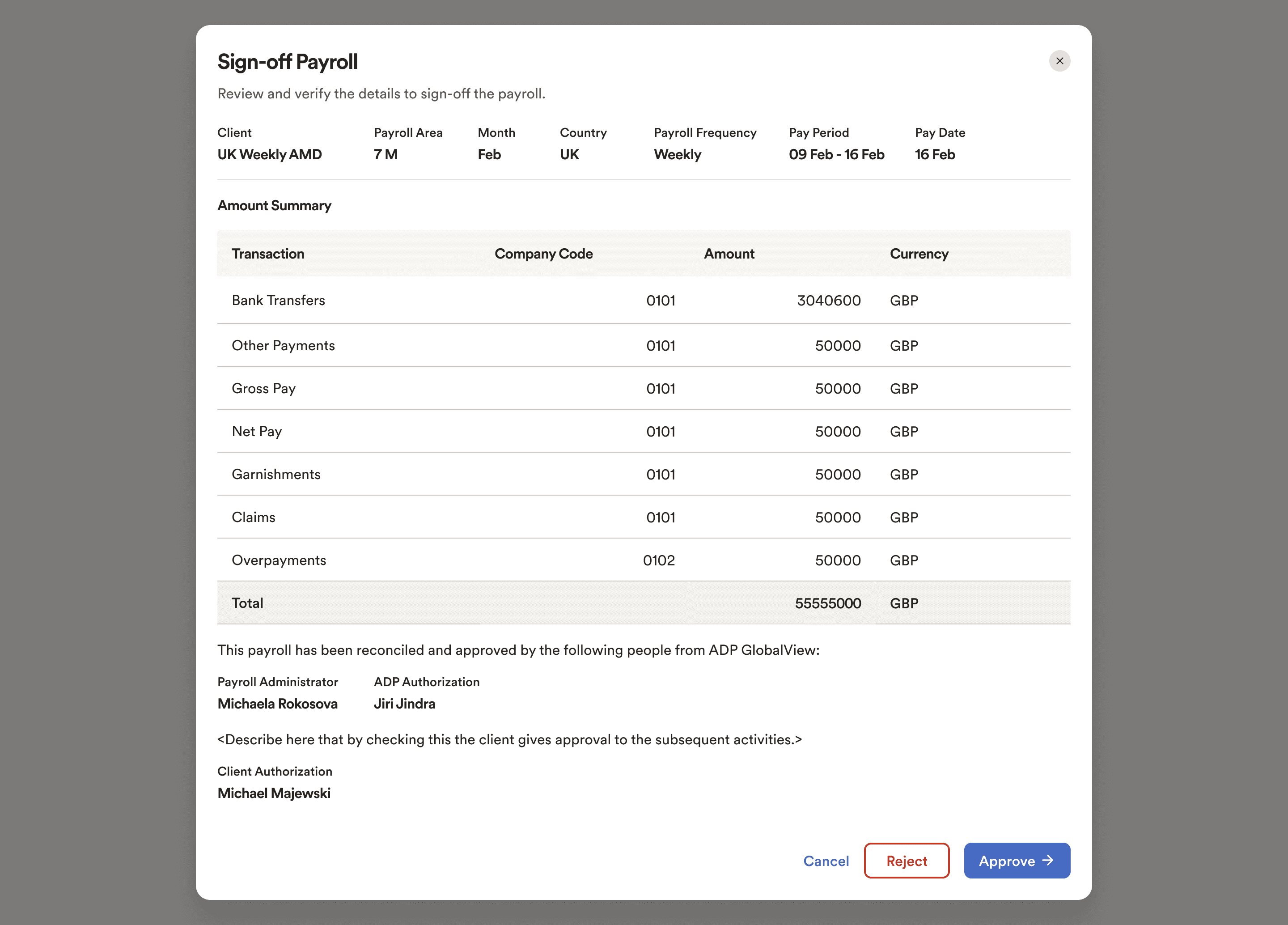This screenshot has width=1288, height=925.
Task: Click the Amount column header
Action: (x=729, y=254)
